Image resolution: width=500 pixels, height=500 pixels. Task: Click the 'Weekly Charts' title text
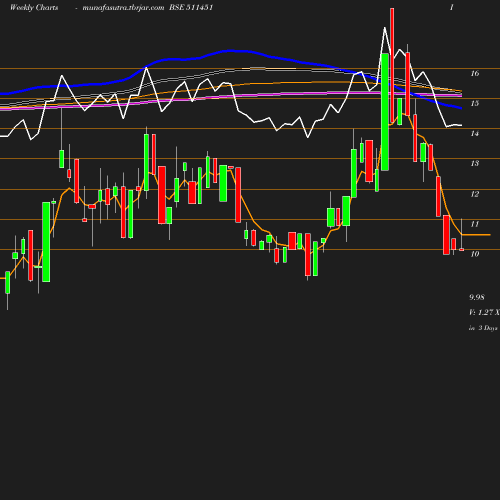pyautogui.click(x=34, y=8)
